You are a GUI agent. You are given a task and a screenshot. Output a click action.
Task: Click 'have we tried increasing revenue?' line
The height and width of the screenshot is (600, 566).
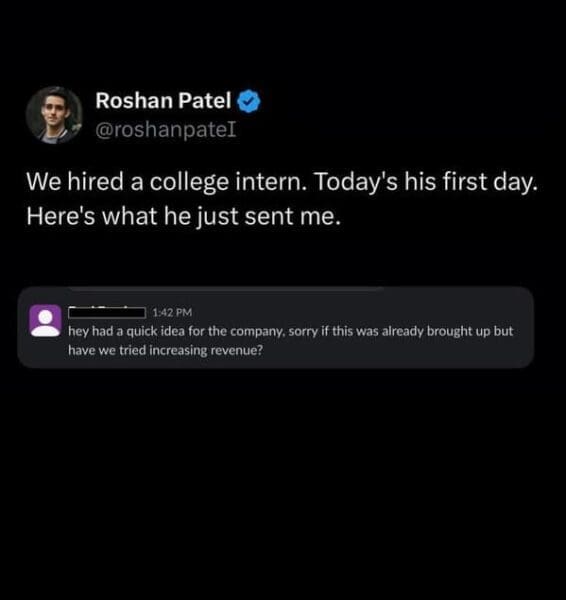point(165,350)
